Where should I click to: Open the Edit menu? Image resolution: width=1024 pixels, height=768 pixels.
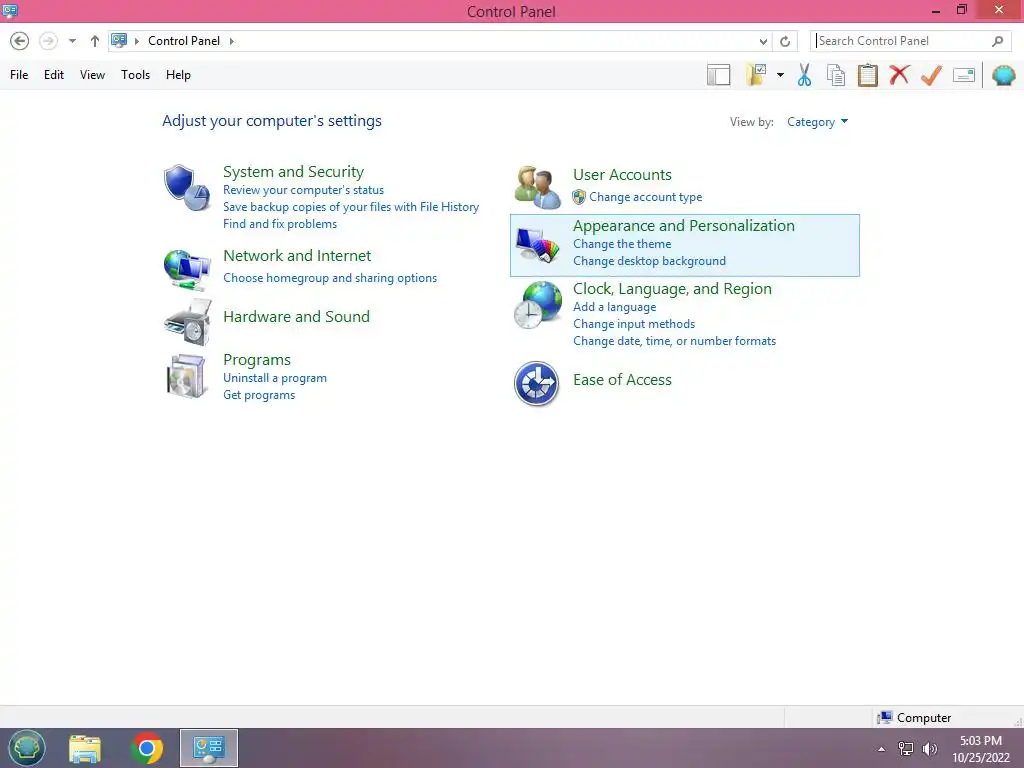point(54,75)
